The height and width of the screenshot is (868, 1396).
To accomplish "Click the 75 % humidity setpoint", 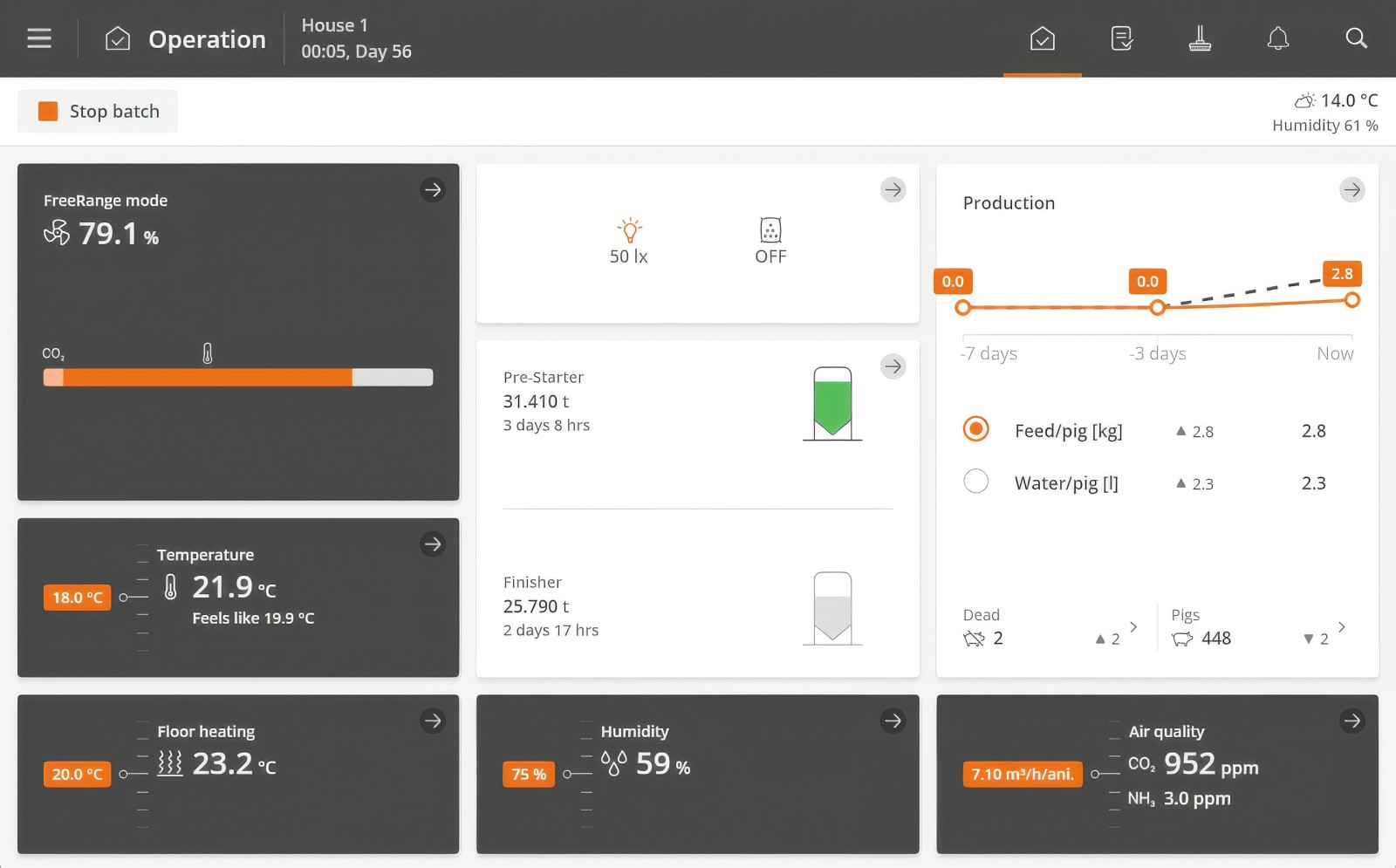I will click(529, 774).
